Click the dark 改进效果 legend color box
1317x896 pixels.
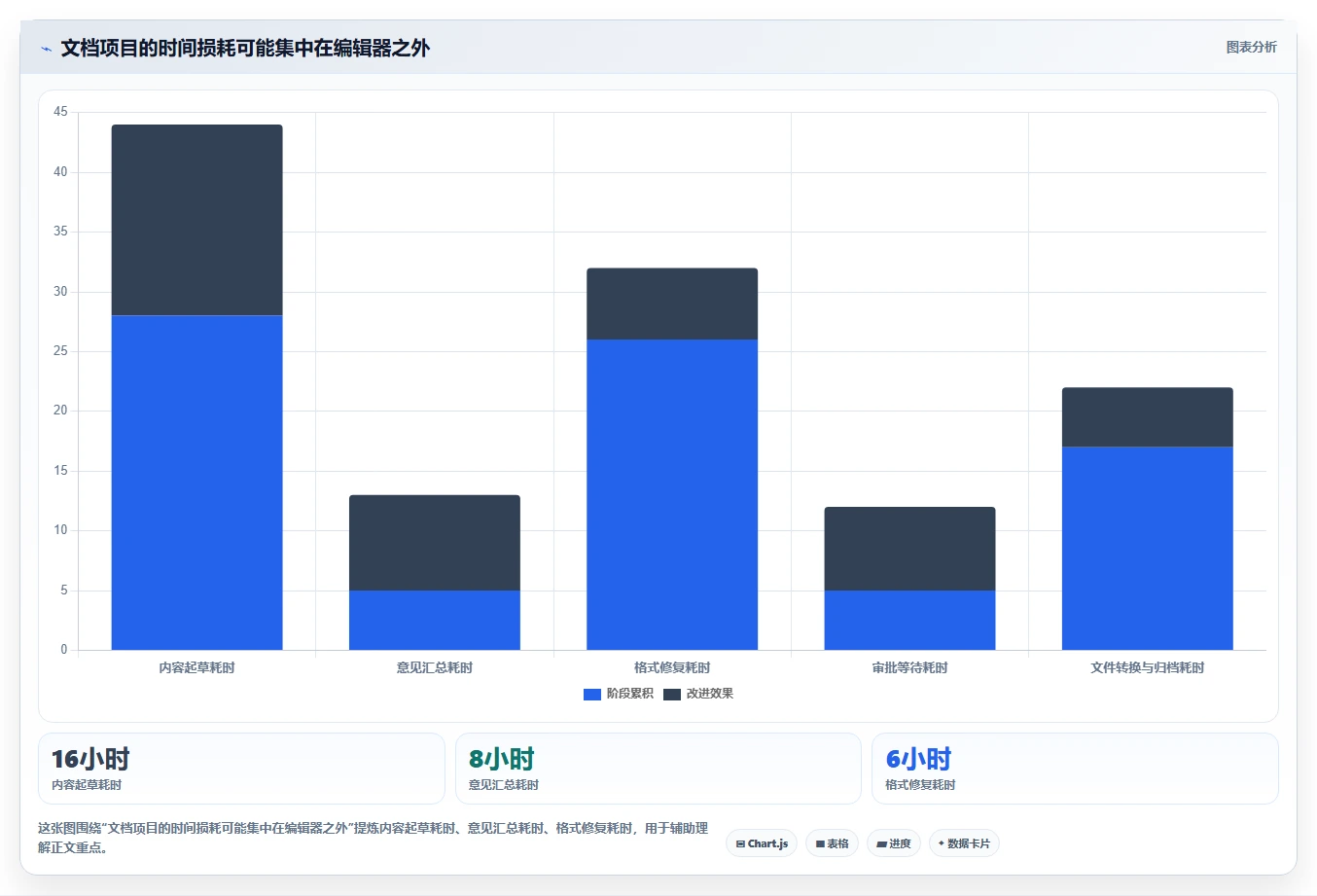(672, 694)
